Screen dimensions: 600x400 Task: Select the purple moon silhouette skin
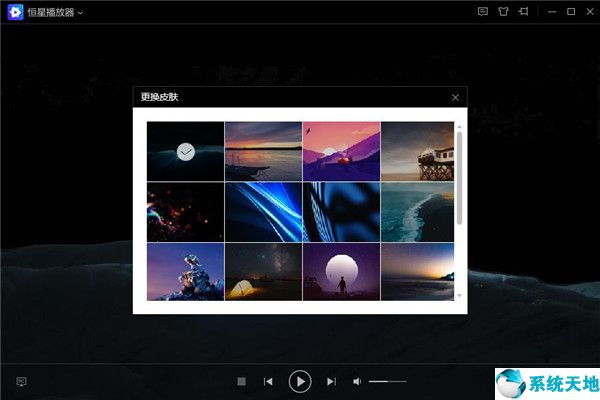tap(342, 272)
